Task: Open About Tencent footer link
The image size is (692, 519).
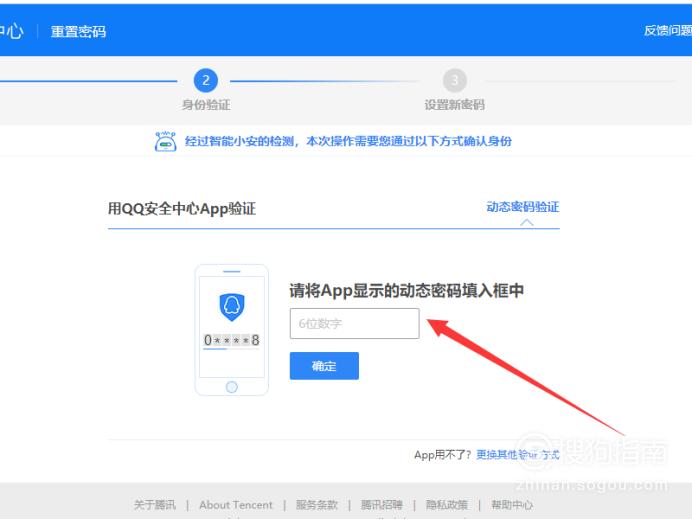Action: click(236, 504)
